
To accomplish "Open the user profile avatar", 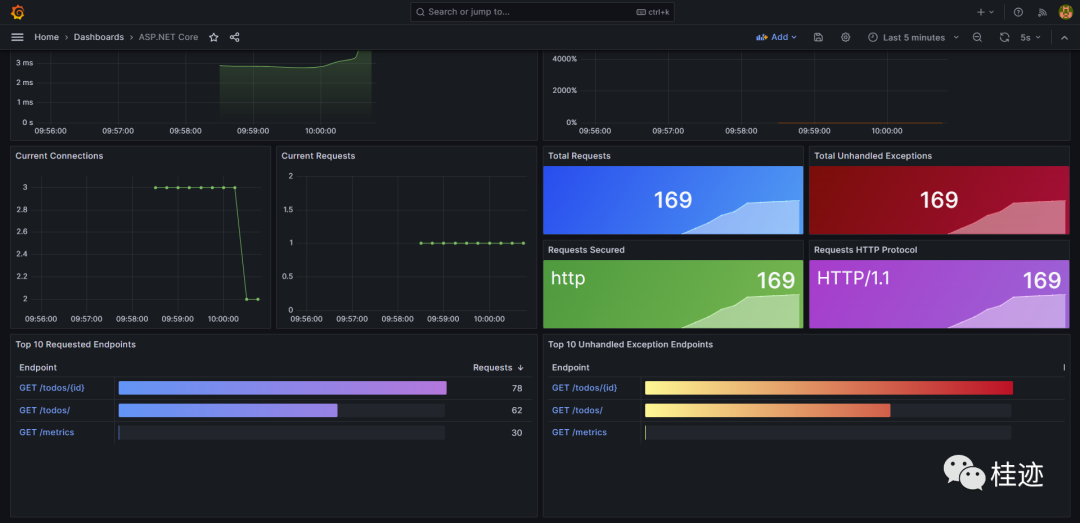I will pyautogui.click(x=1066, y=12).
